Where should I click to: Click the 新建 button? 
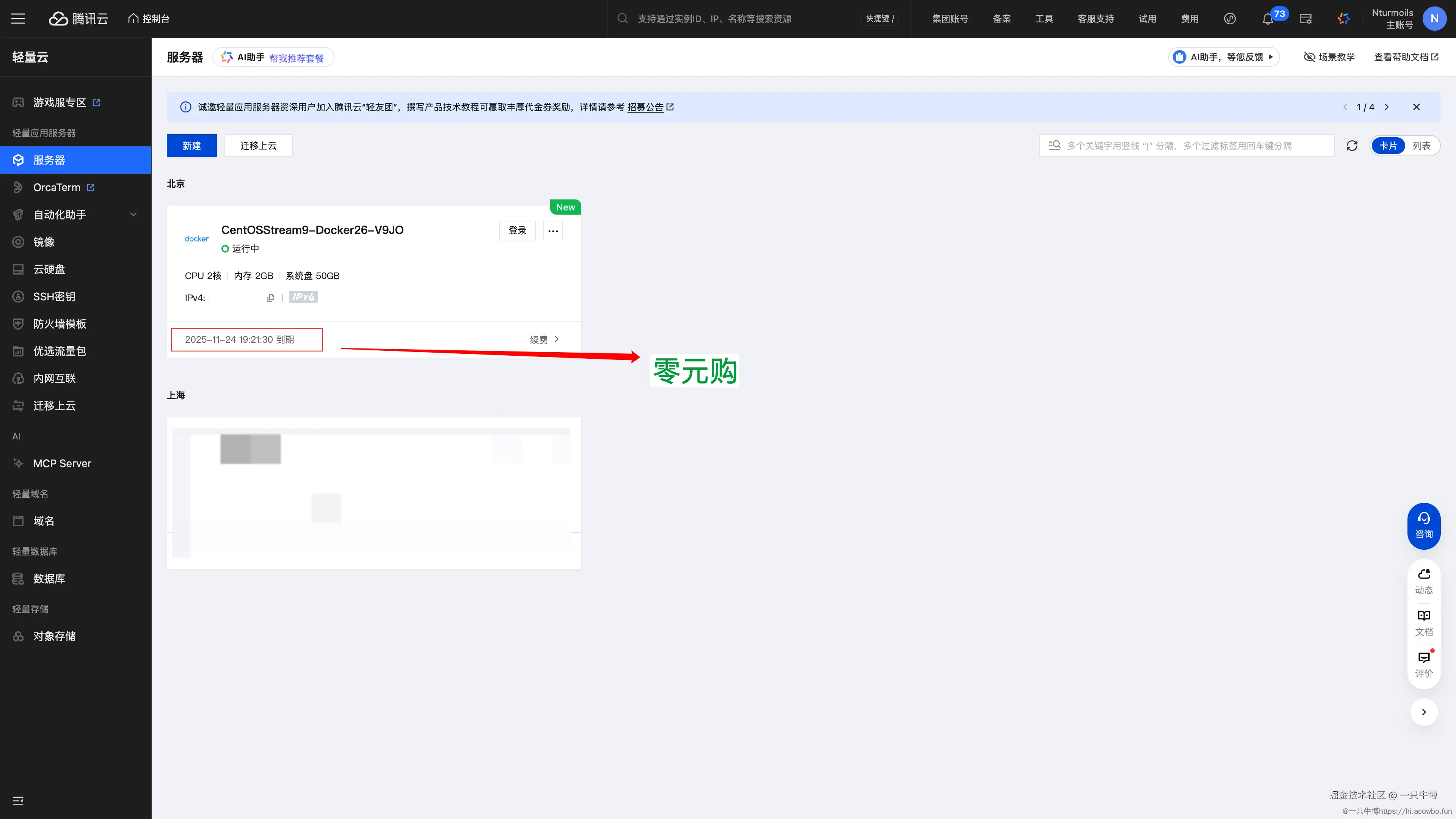coord(191,146)
